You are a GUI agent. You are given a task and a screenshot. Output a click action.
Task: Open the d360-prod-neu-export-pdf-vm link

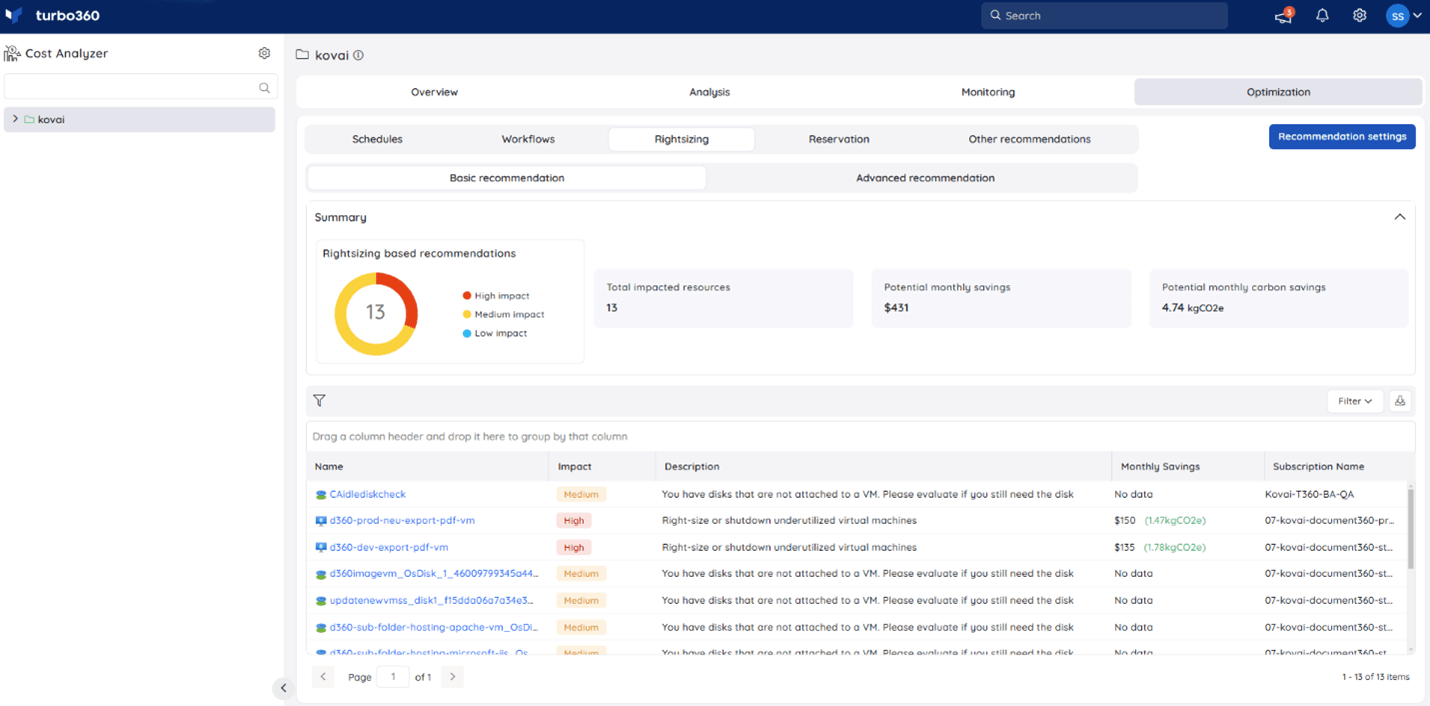coord(402,521)
